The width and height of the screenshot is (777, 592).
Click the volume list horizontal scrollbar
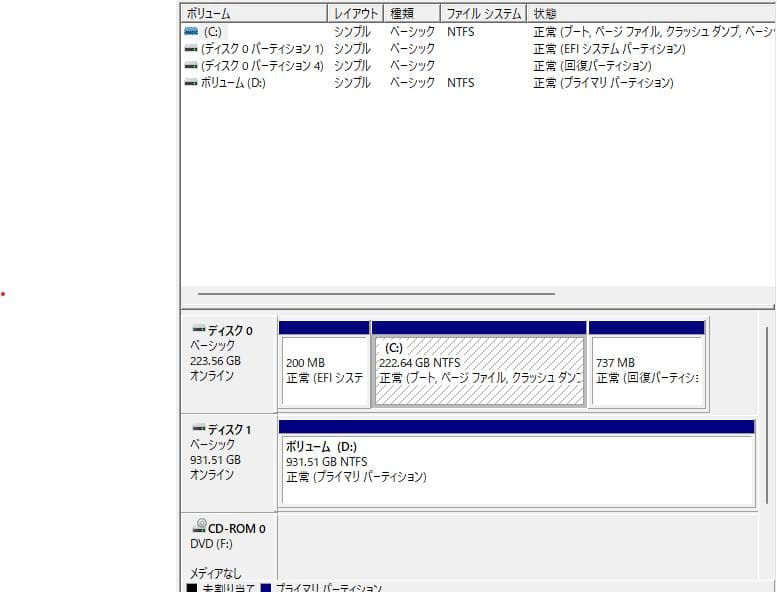(376, 294)
